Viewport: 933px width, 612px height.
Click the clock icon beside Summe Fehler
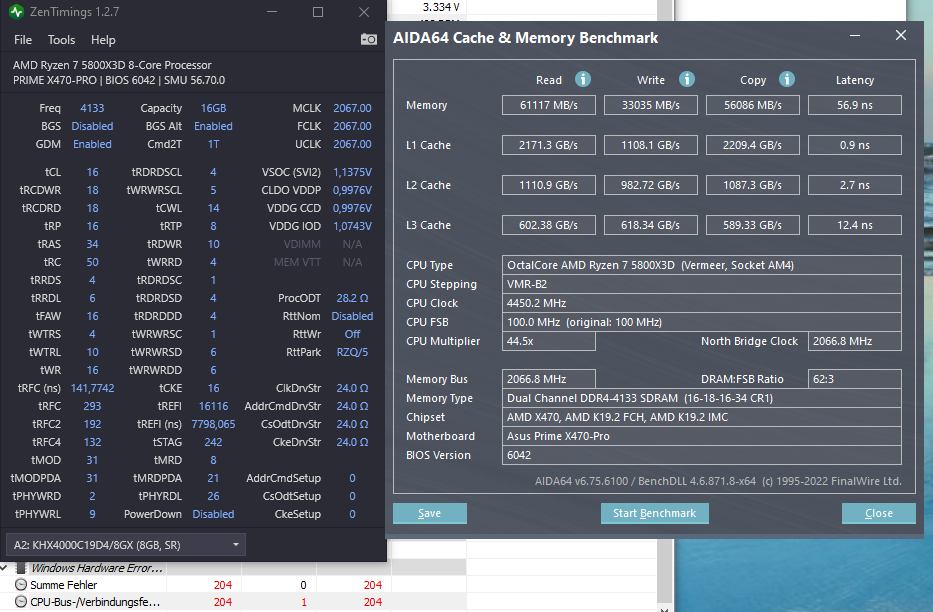tap(21, 585)
